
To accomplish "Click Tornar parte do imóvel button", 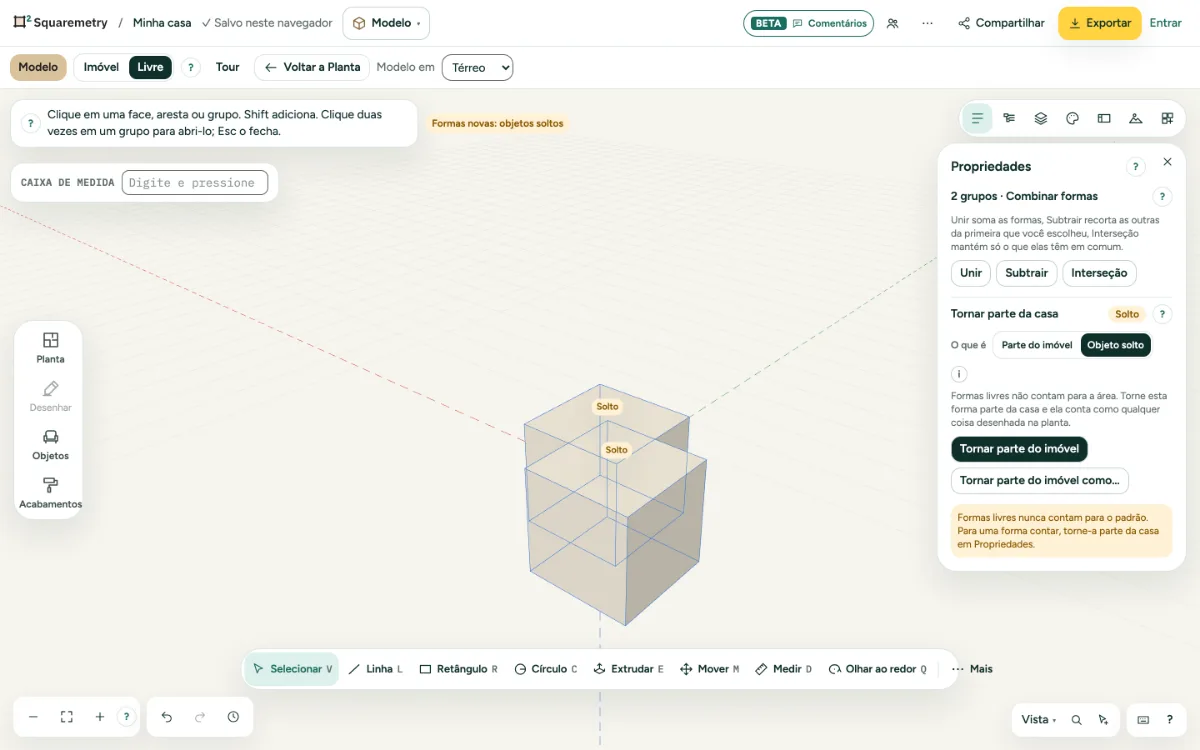I will 1019,449.
